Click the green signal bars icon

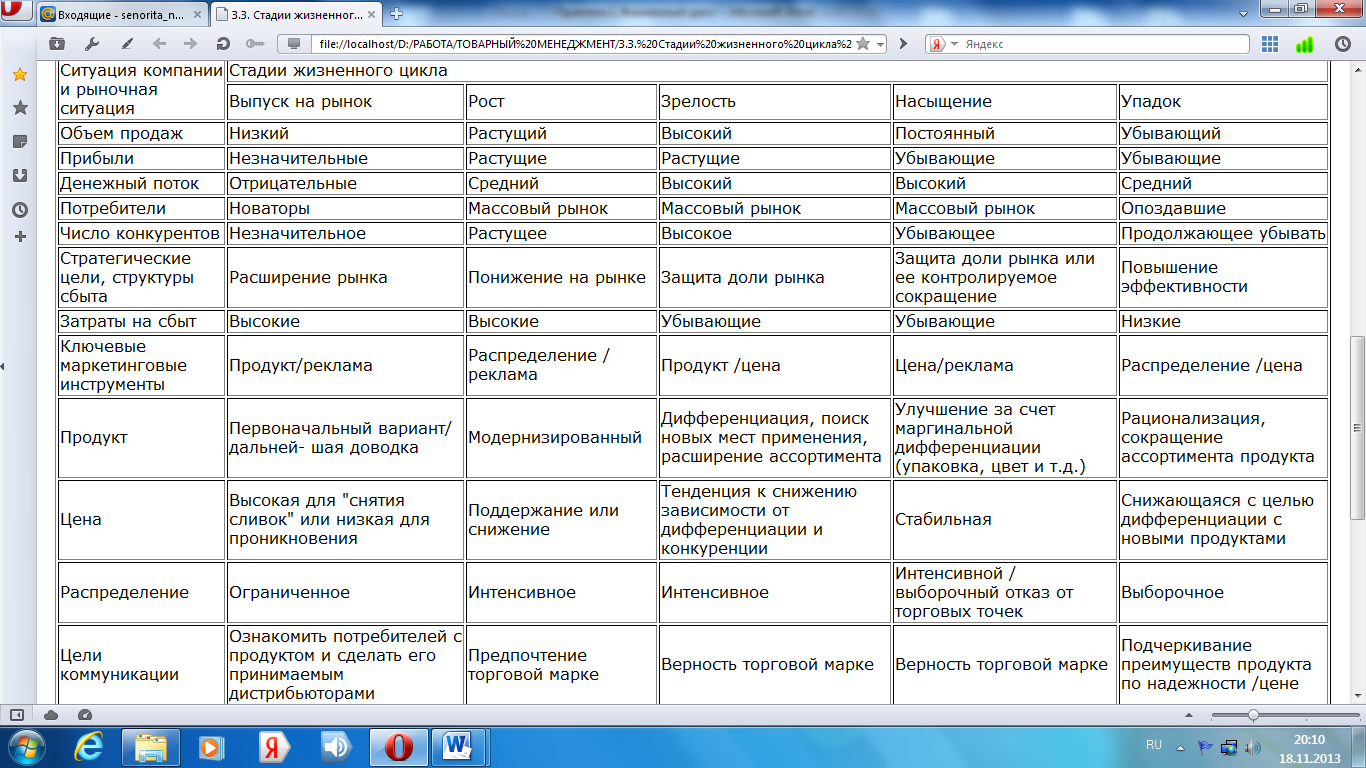(1304, 44)
